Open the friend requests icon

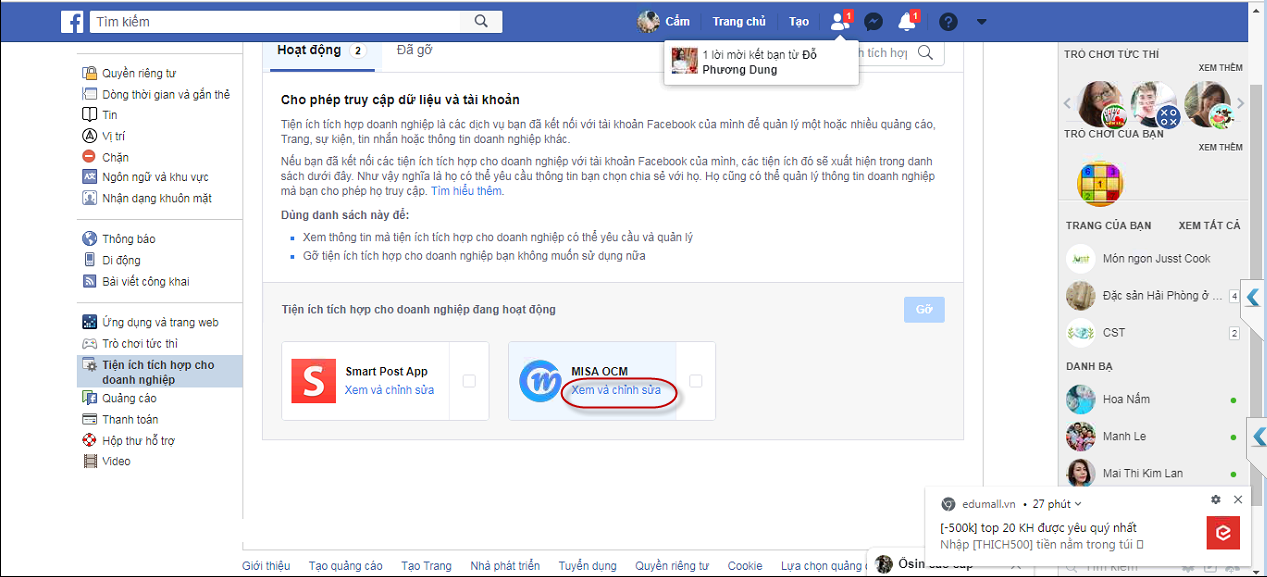(840, 21)
